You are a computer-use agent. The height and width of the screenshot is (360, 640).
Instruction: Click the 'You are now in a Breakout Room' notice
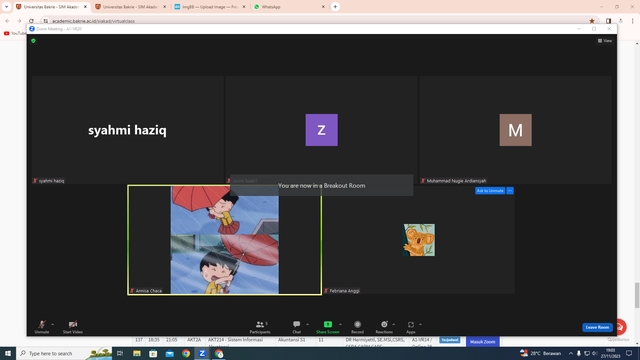click(322, 185)
